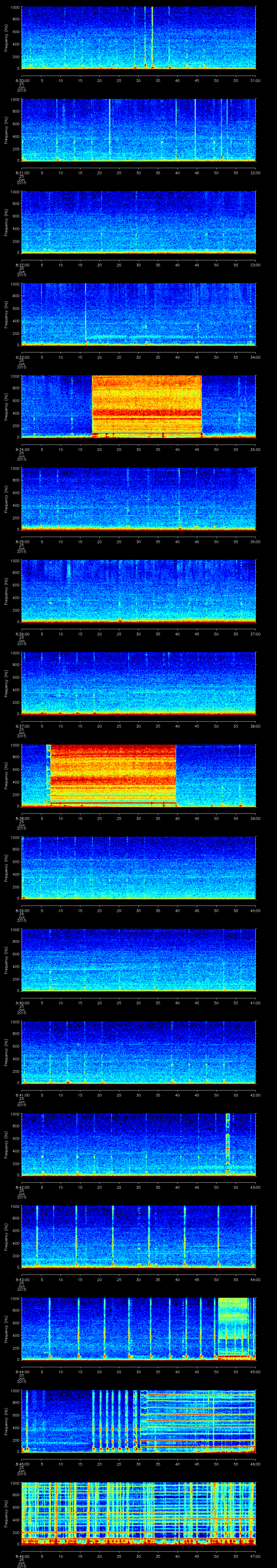Open the spectrogram panel beginning at 8:46:00

pyautogui.click(x=138, y=1514)
